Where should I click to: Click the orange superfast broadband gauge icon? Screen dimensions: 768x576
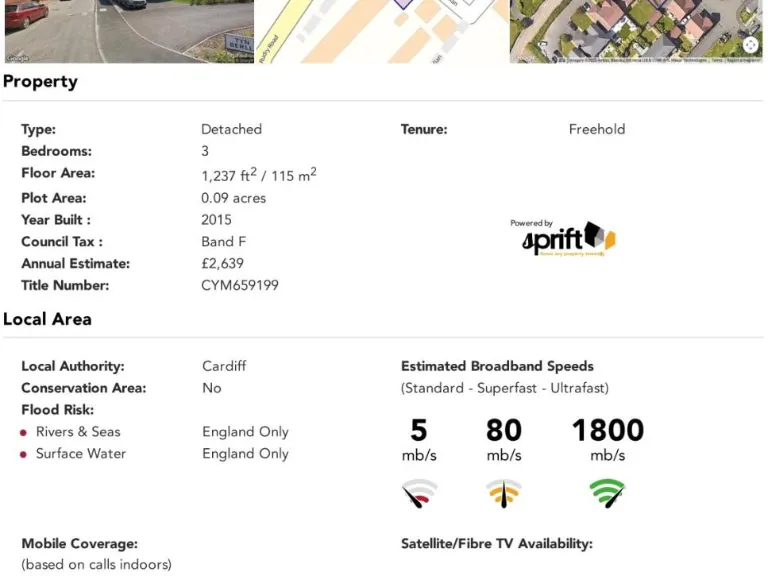tap(504, 493)
